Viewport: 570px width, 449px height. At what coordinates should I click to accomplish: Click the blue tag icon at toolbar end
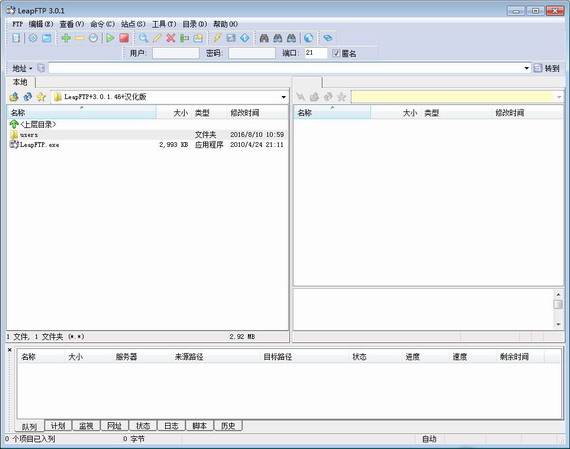click(x=328, y=38)
